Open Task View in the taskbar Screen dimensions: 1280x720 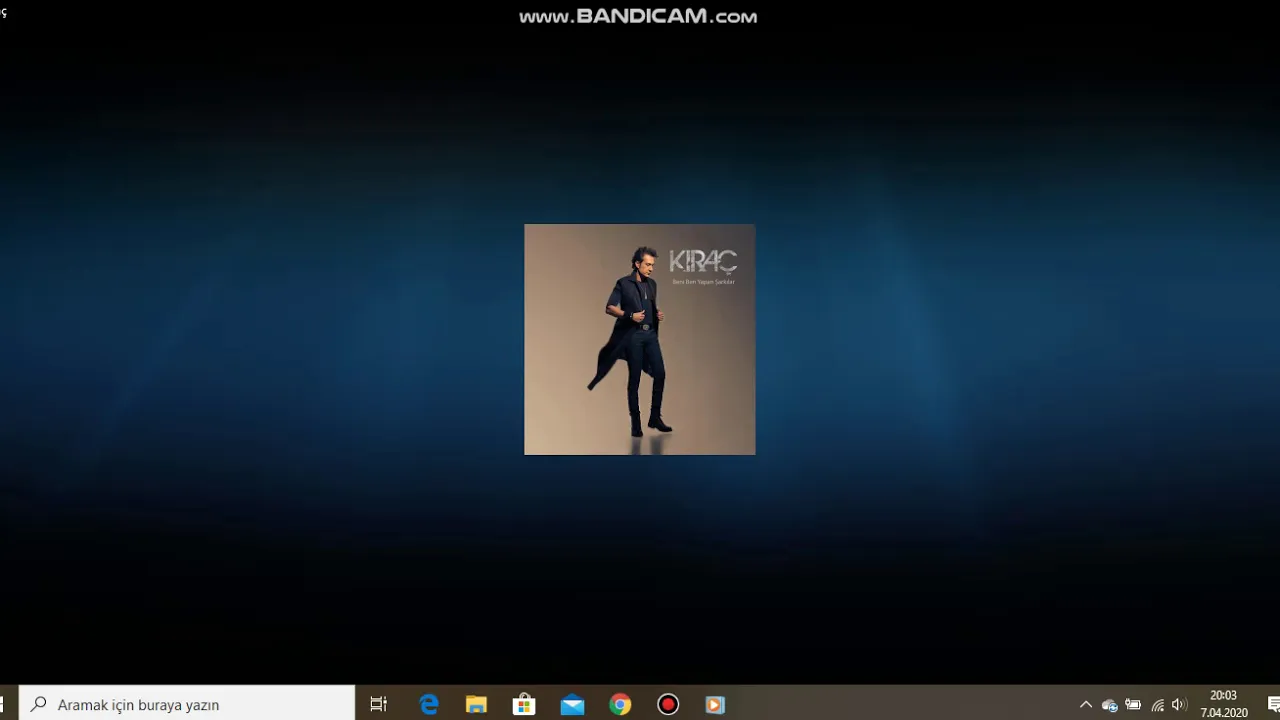[x=379, y=704]
